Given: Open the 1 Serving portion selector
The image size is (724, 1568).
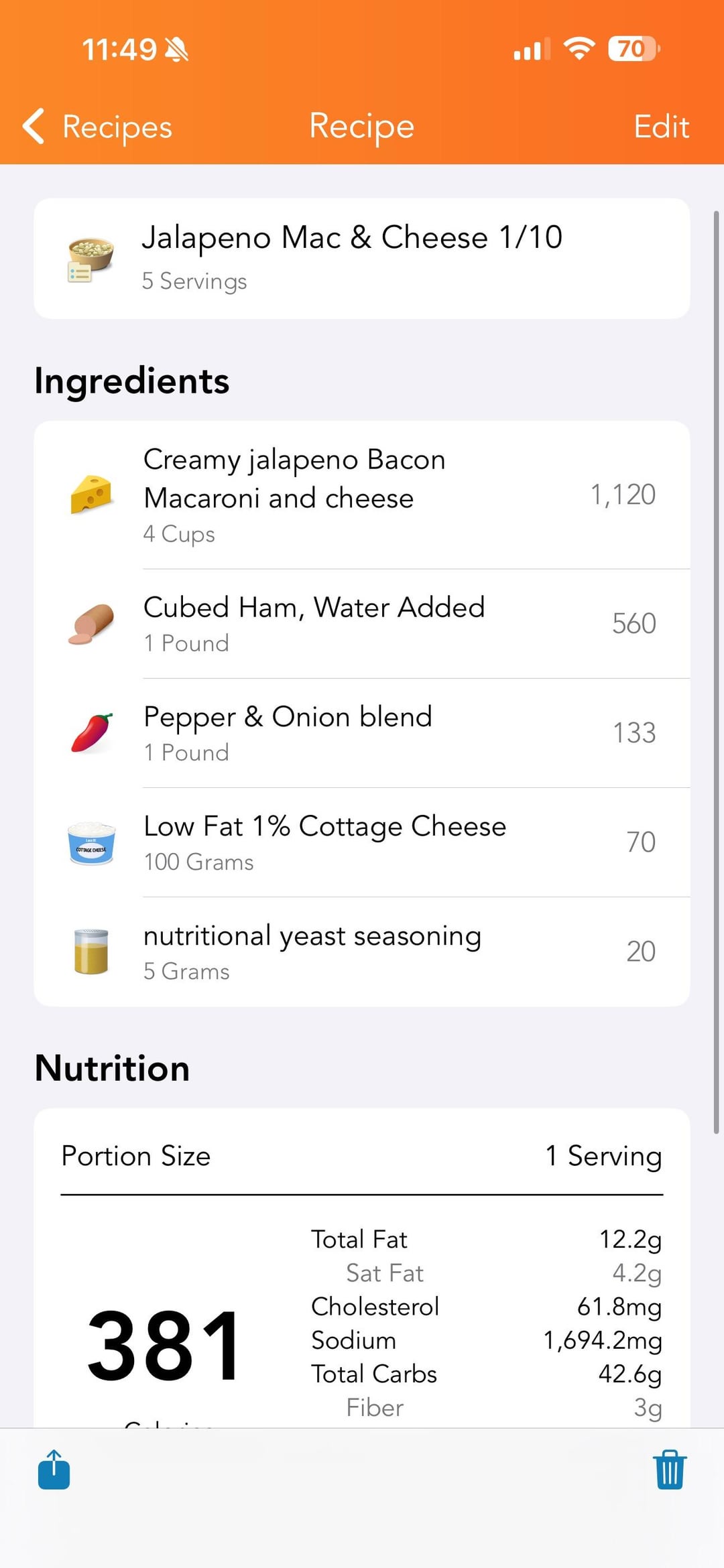Looking at the screenshot, I should coord(603,1156).
